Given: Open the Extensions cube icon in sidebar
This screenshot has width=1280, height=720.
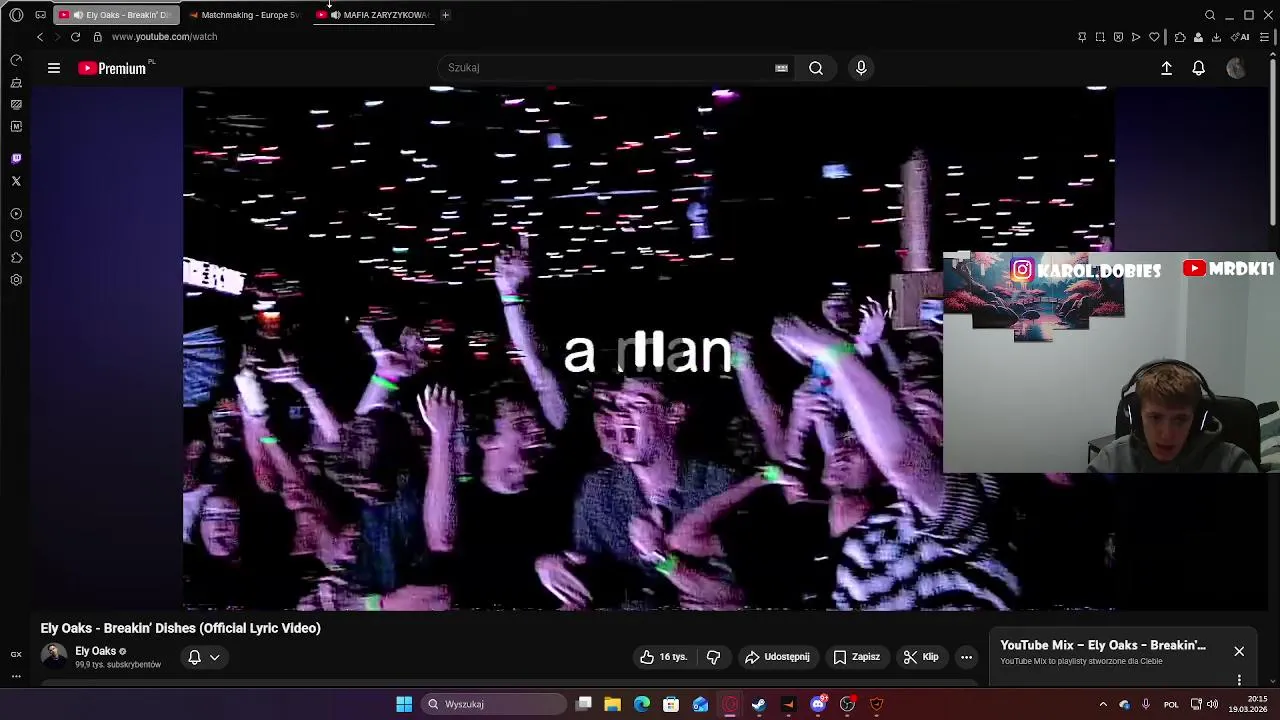Looking at the screenshot, I should click(16, 258).
